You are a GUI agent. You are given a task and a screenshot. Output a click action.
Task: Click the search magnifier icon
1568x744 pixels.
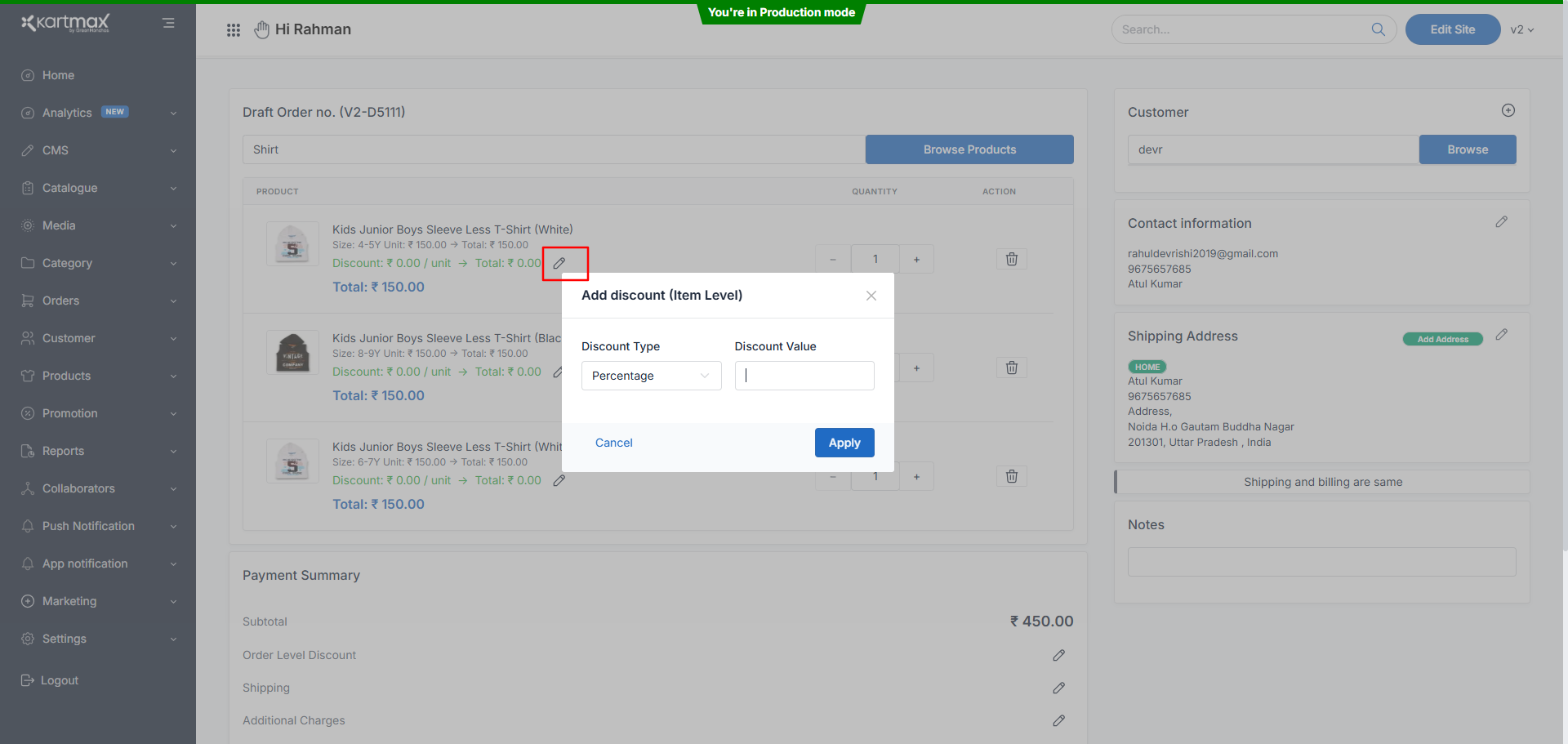click(1378, 29)
